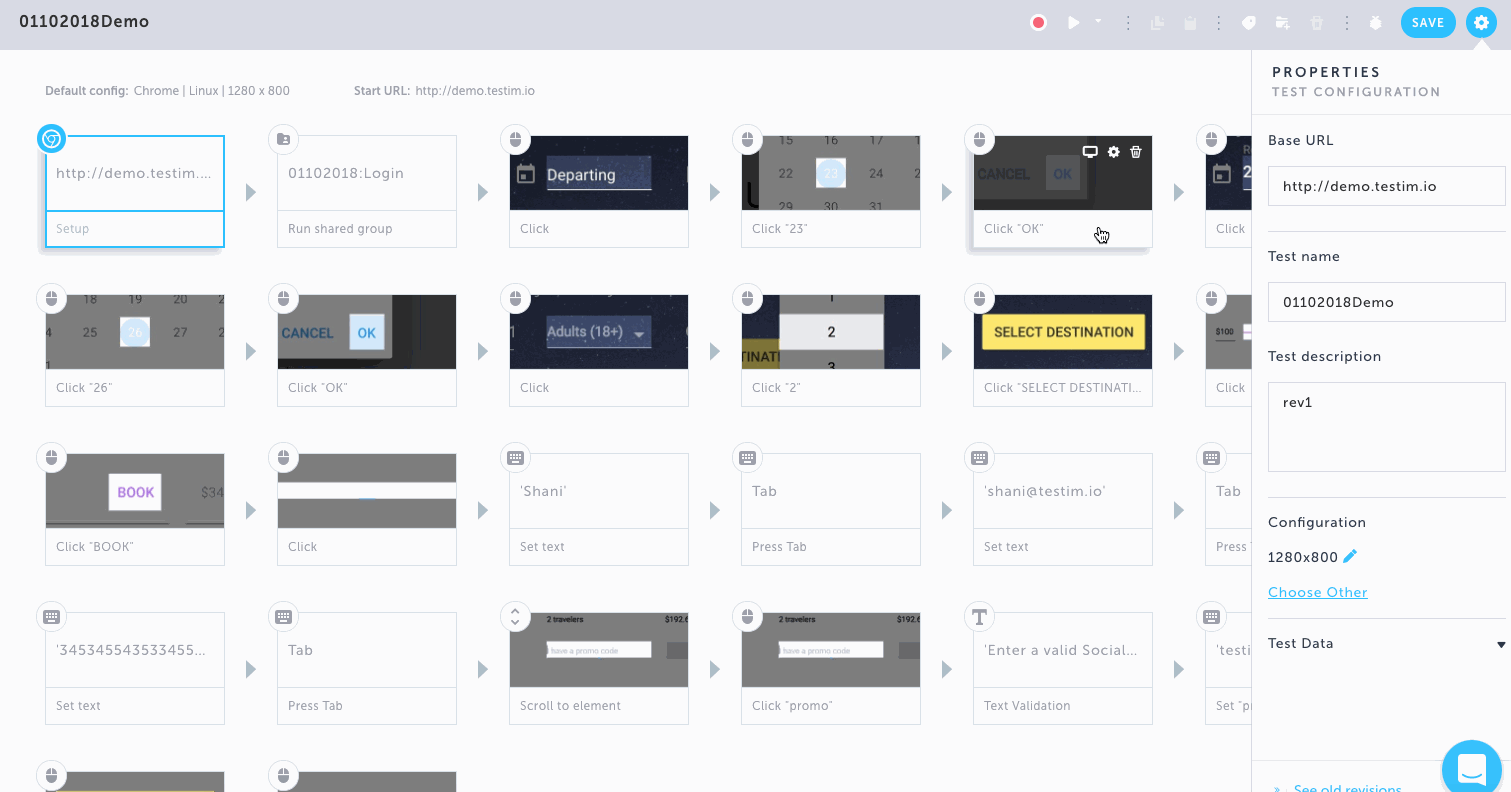Click the scroll icon on the Scroll to element step
1511x792 pixels.
click(x=515, y=616)
